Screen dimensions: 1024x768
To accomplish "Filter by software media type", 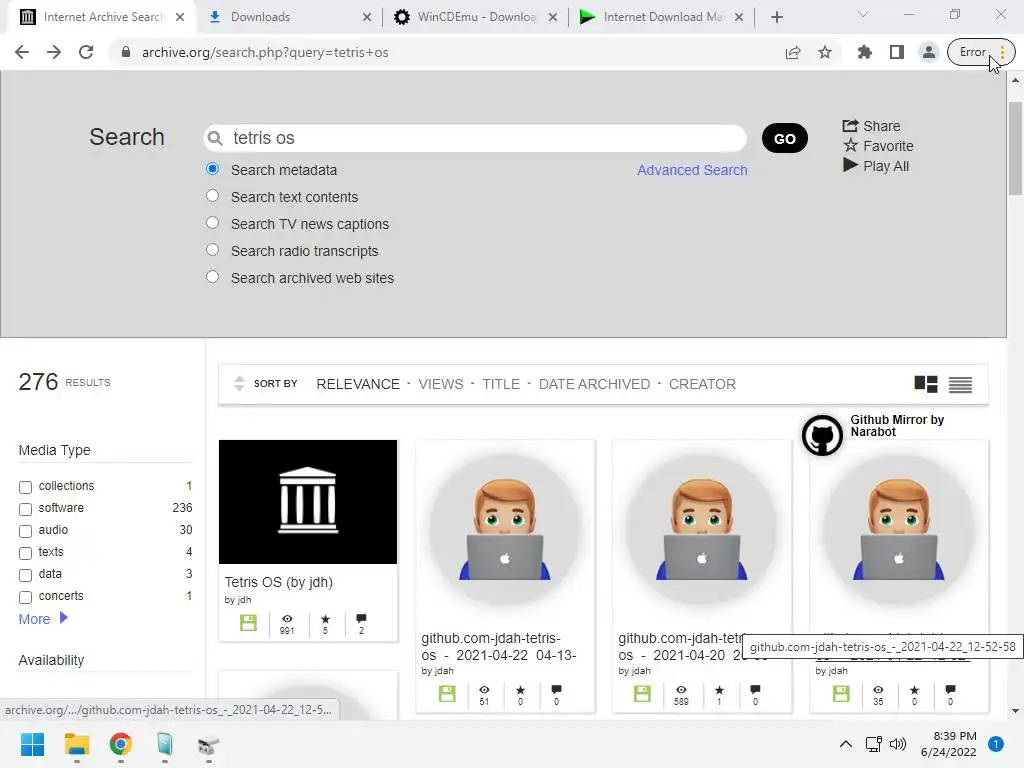I will [25, 509].
